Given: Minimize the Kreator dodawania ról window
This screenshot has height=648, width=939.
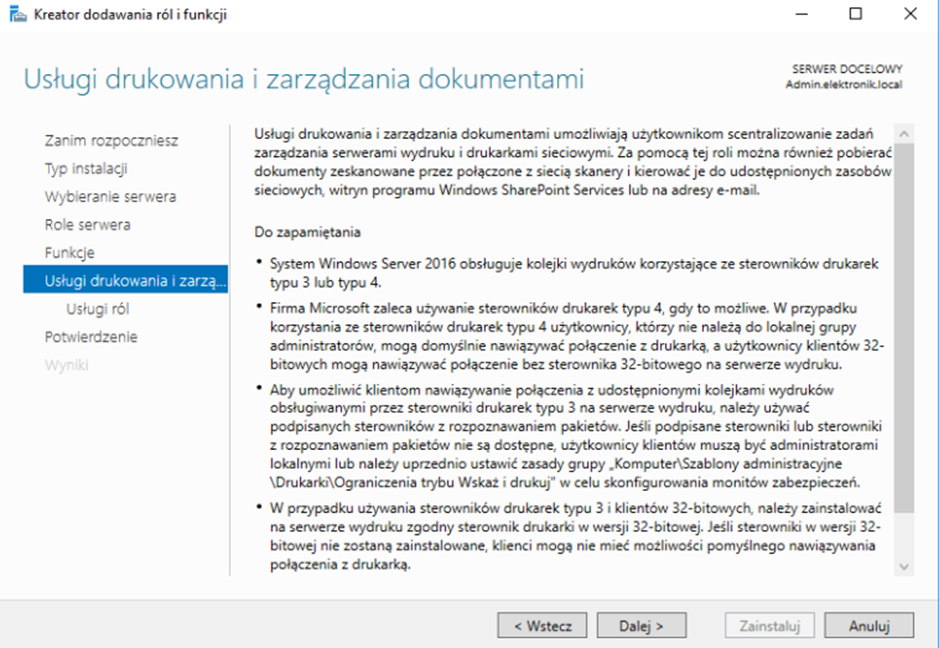Looking at the screenshot, I should click(801, 14).
